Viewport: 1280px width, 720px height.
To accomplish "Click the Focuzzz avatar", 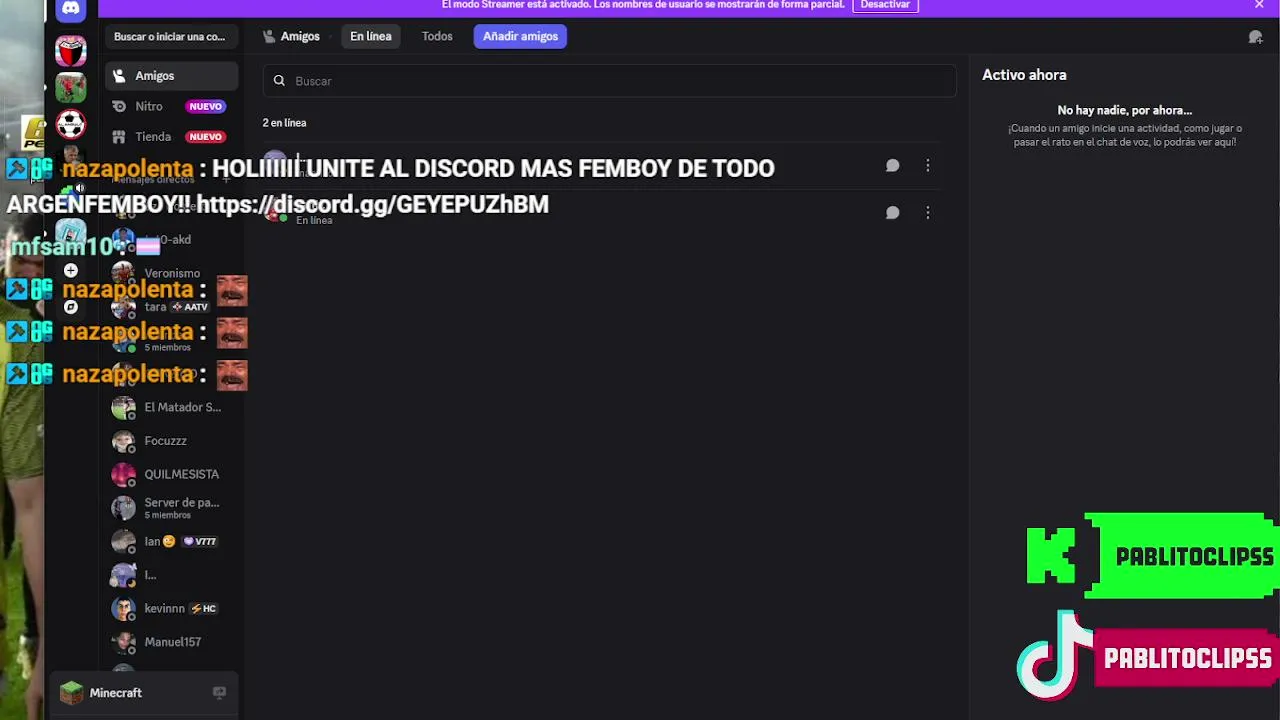I will tap(123, 441).
